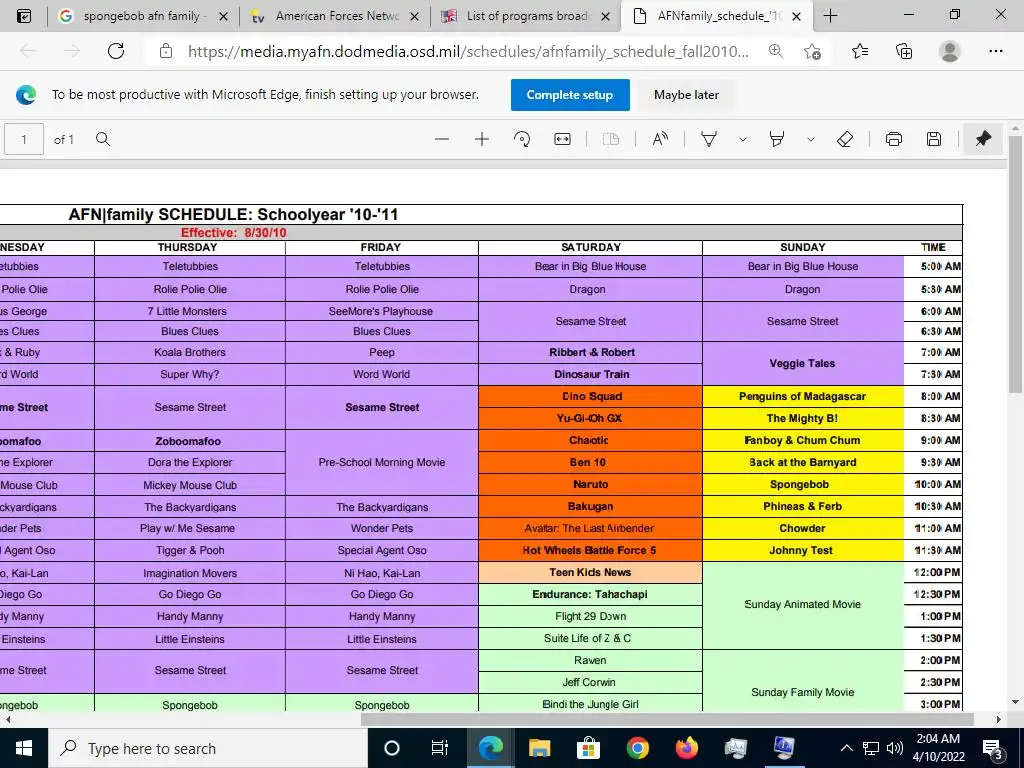Toggle the pin toolbar icon

[983, 139]
